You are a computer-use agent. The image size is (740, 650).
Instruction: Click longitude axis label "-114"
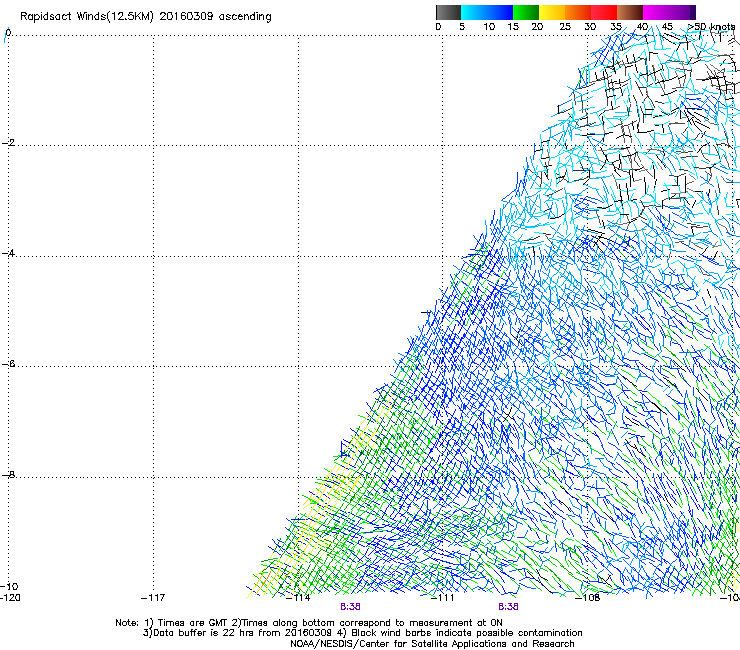298,598
